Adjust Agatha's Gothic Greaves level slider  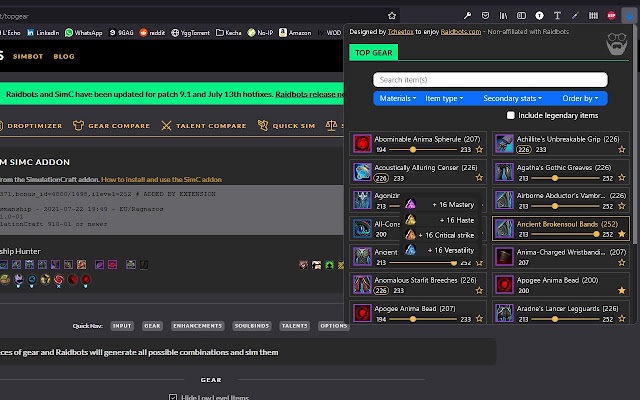565,178
